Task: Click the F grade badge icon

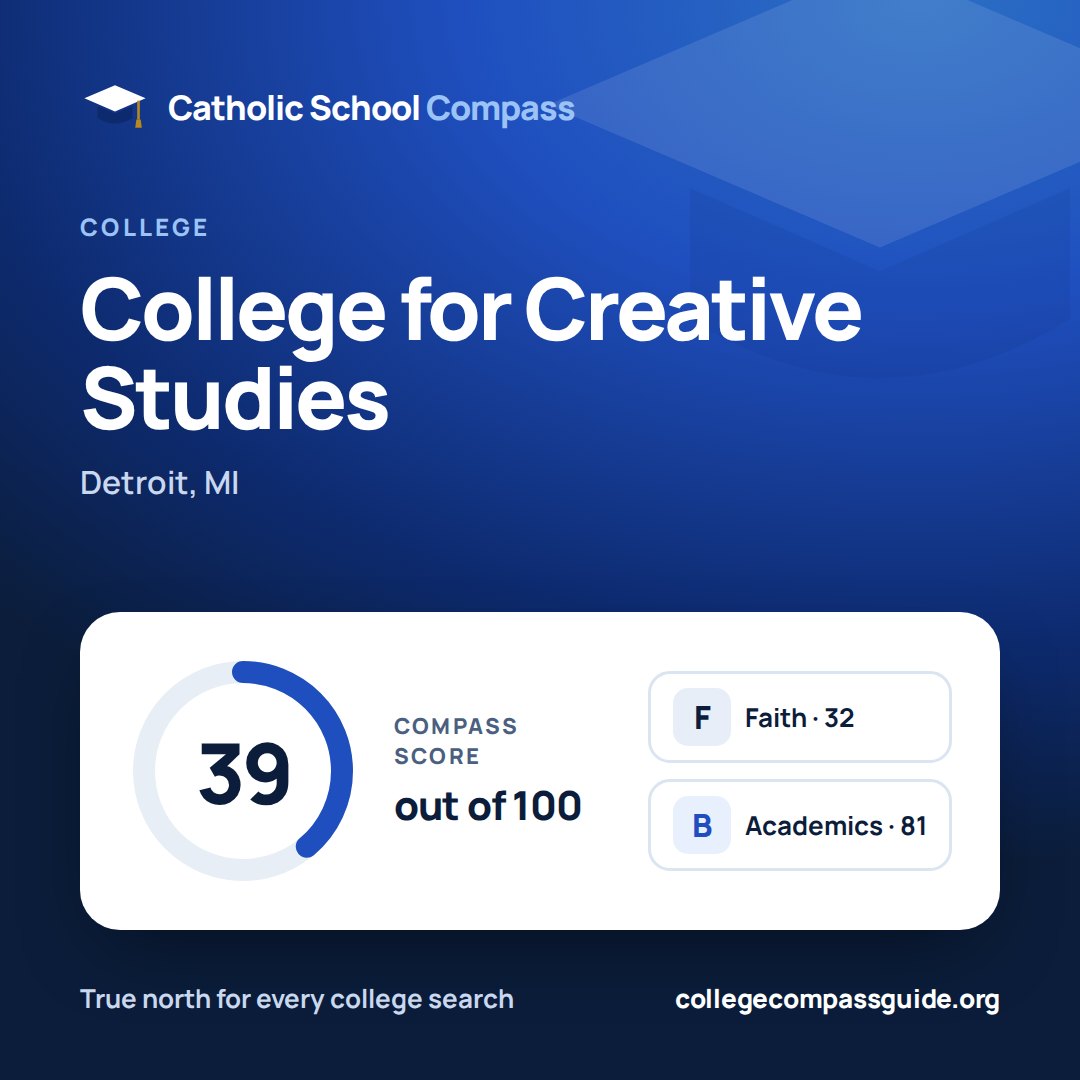Action: point(701,717)
